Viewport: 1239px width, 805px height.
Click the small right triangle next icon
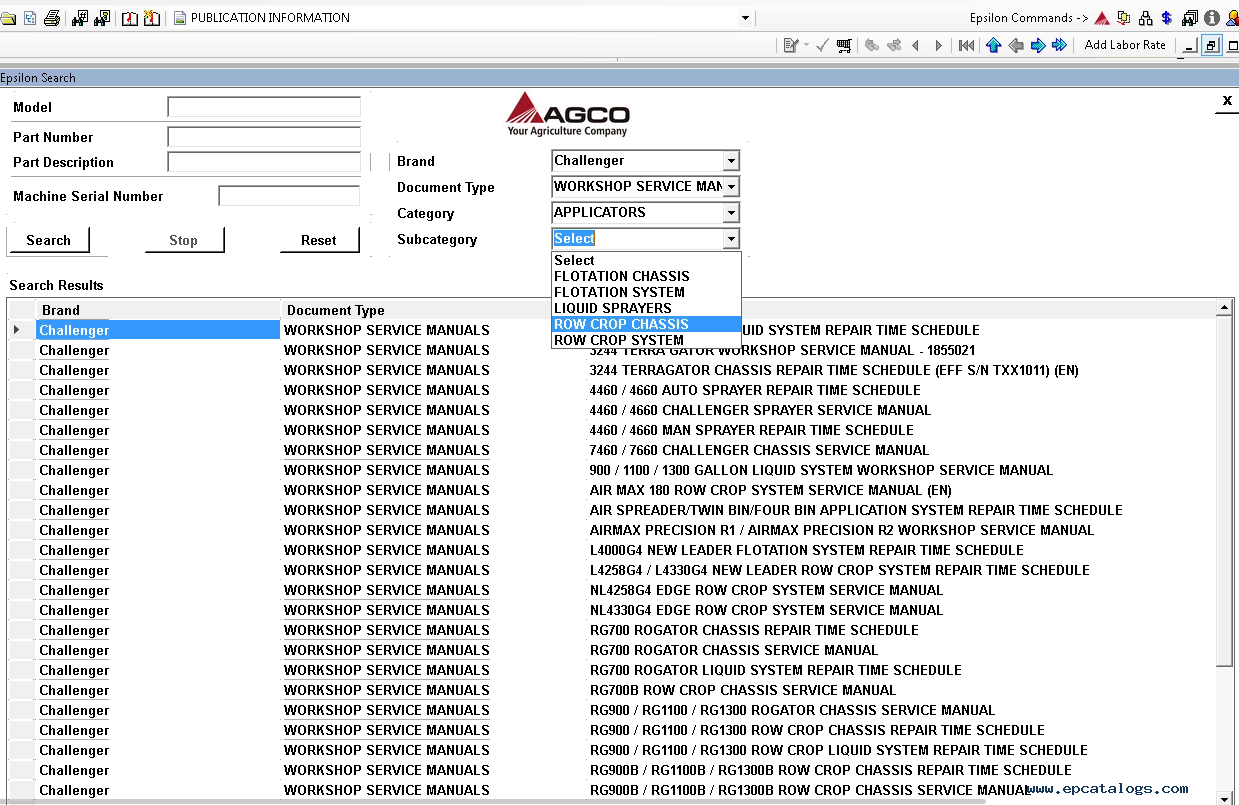click(x=938, y=45)
